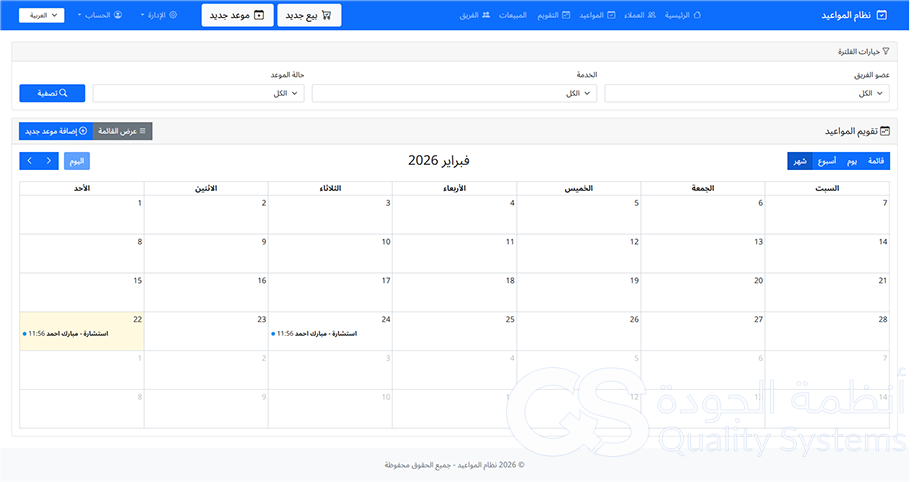The width and height of the screenshot is (921, 482).
Task: Click the بيع جديد new sale button
Action: pyautogui.click(x=309, y=15)
